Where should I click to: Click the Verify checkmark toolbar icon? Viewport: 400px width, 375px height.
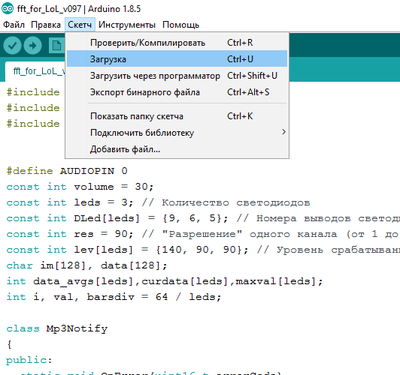pyautogui.click(x=13, y=45)
